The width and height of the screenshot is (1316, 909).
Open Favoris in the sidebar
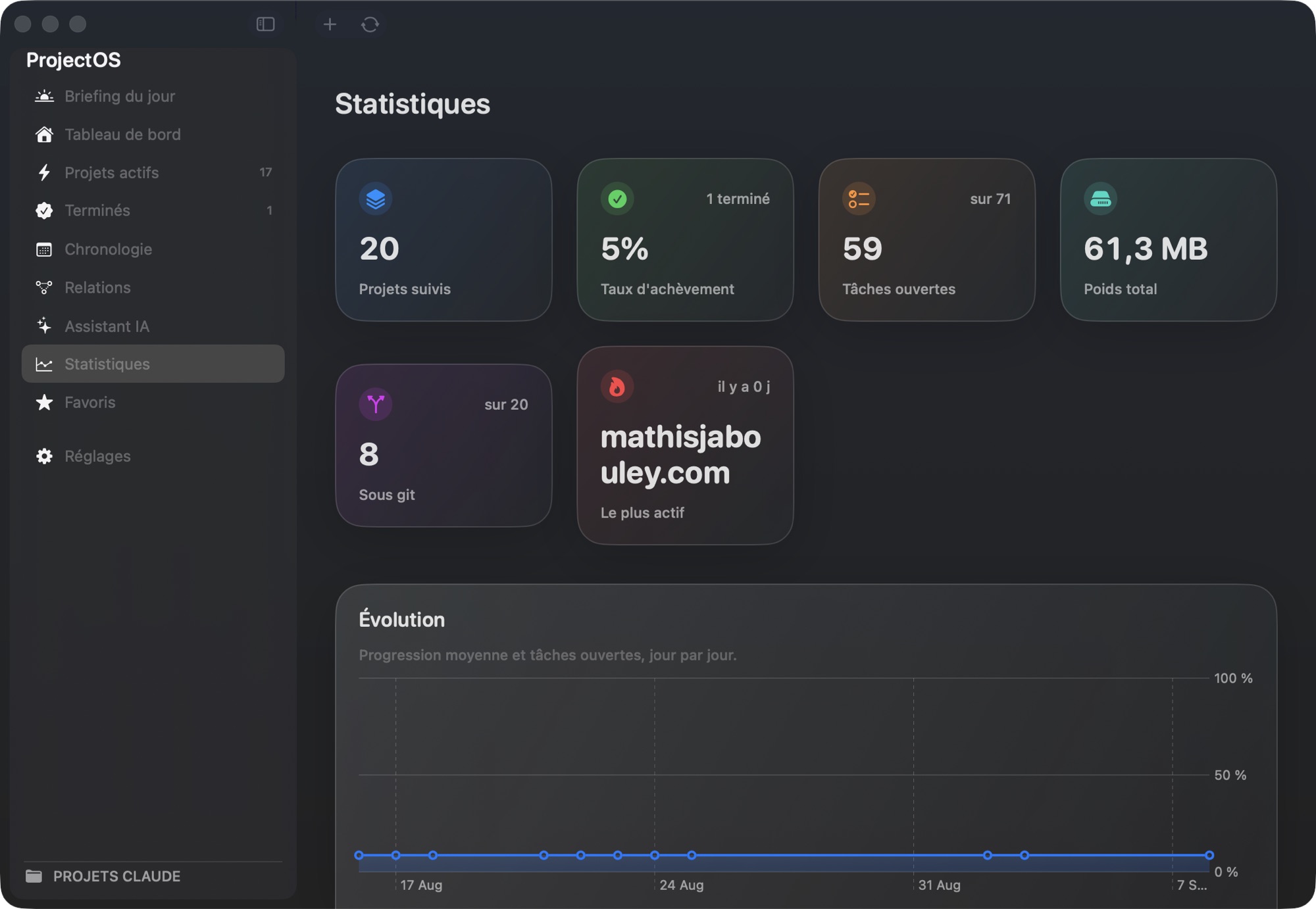[x=153, y=402]
